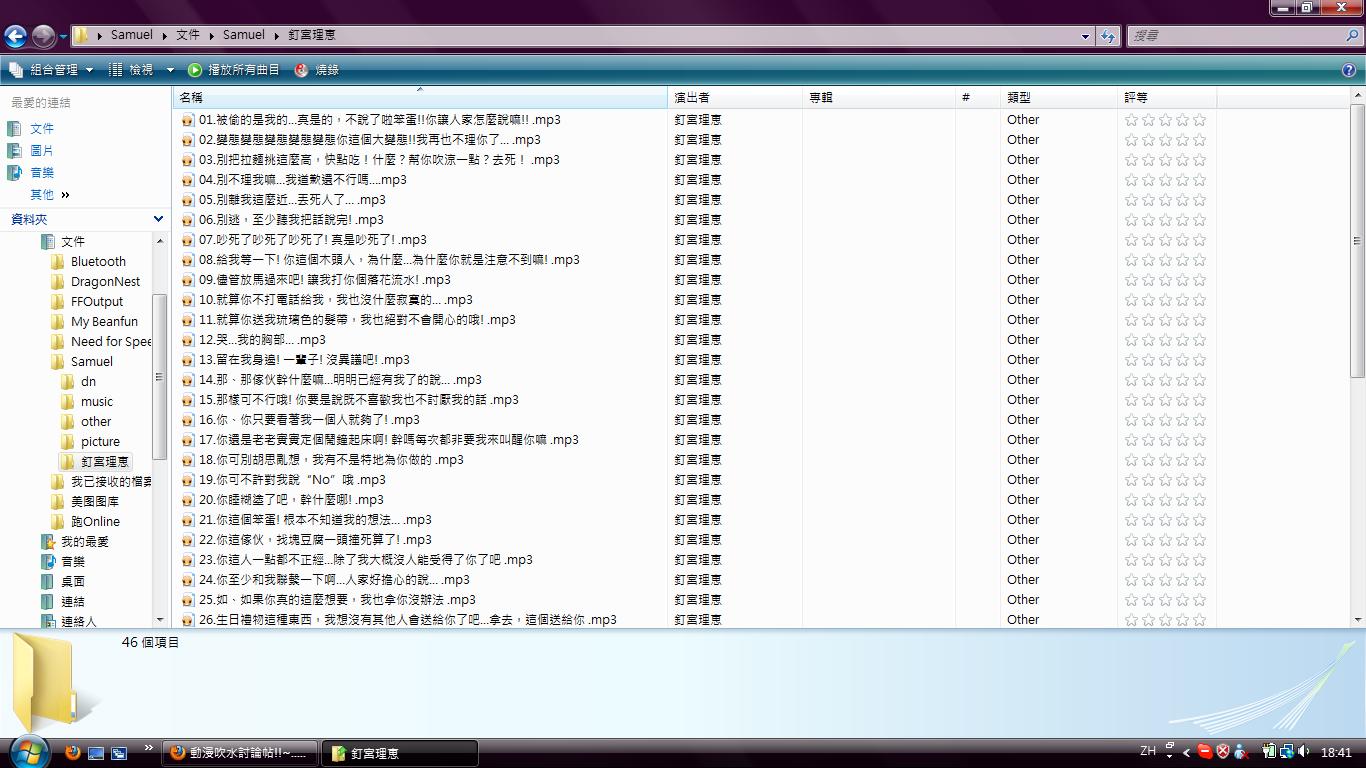Viewport: 1366px width, 768px height.
Task: Click the 文件 breadcrumb in address bar
Action: click(x=188, y=35)
